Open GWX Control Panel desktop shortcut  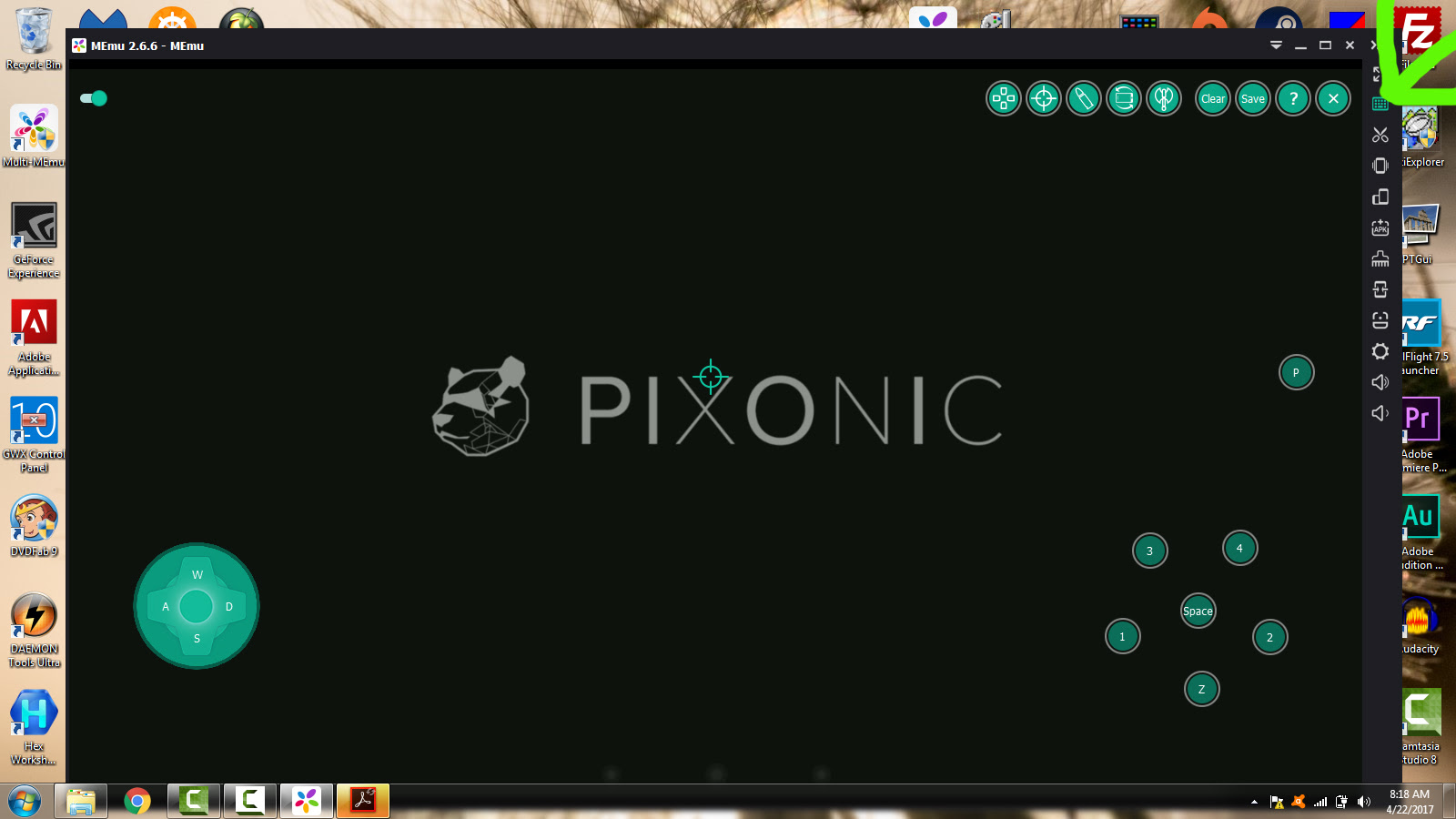[34, 435]
